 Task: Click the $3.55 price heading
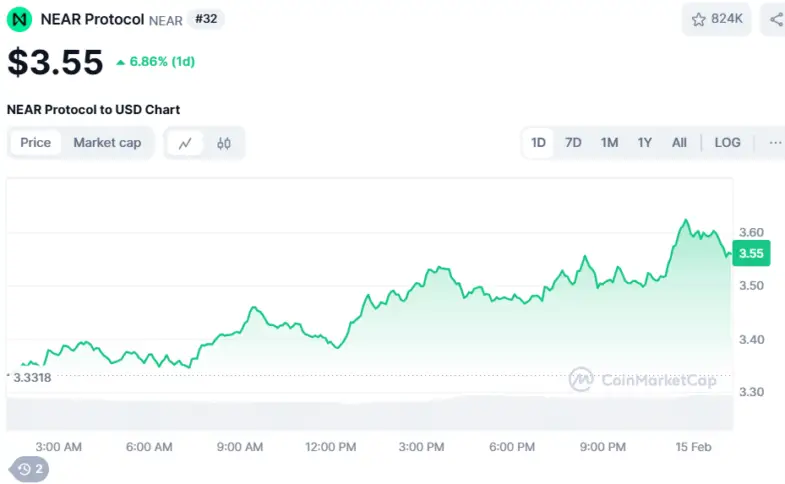(x=55, y=62)
